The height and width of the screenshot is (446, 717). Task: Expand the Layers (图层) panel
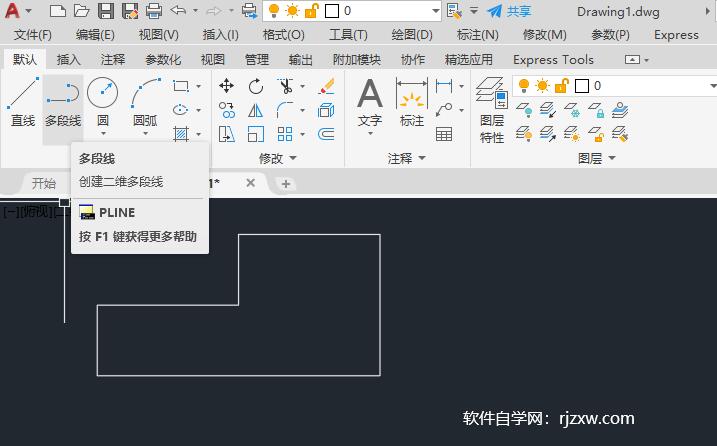click(597, 158)
